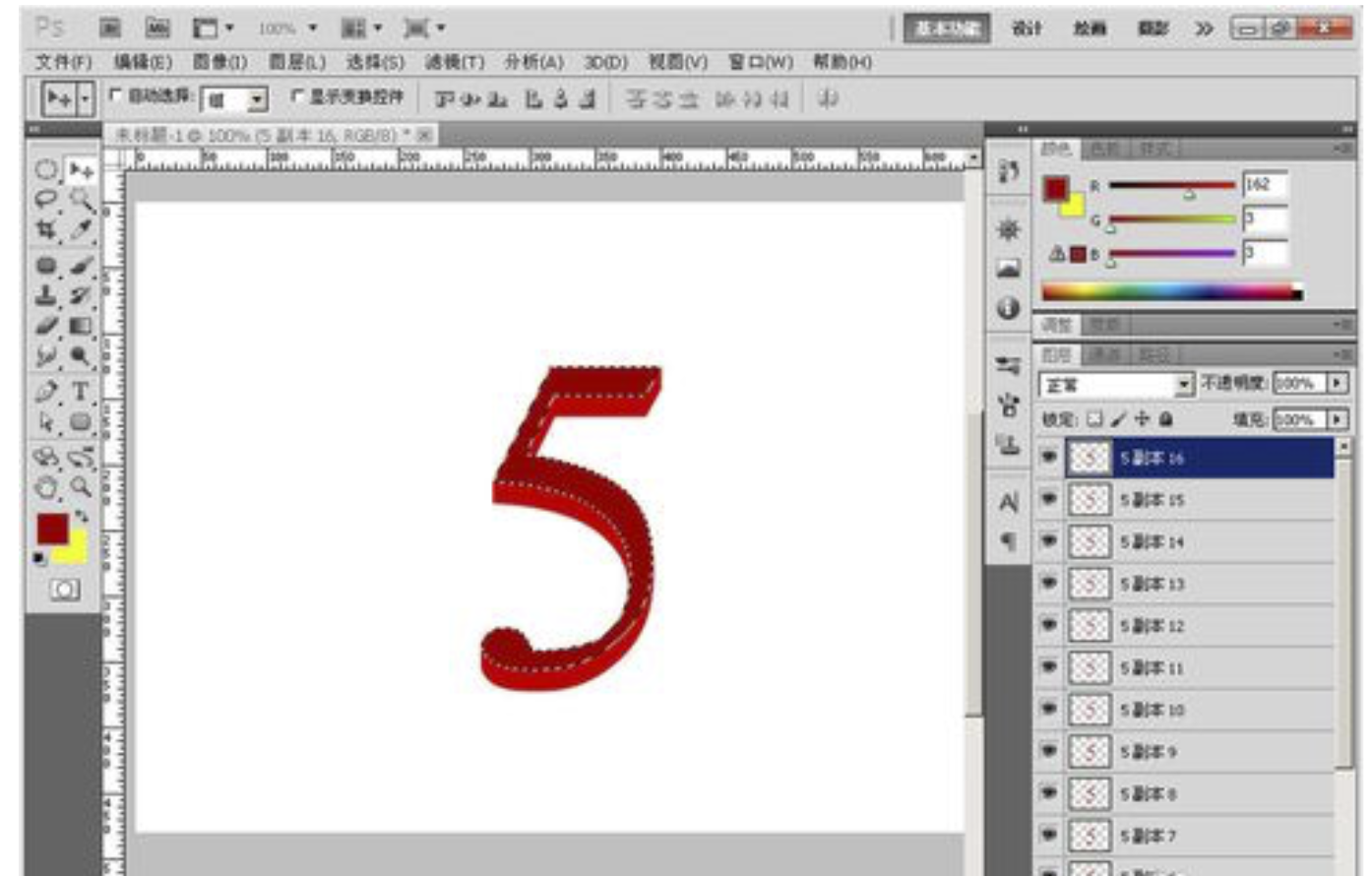1372x876 pixels.
Task: Open the blend mode 正常 dropdown
Action: click(x=1116, y=384)
